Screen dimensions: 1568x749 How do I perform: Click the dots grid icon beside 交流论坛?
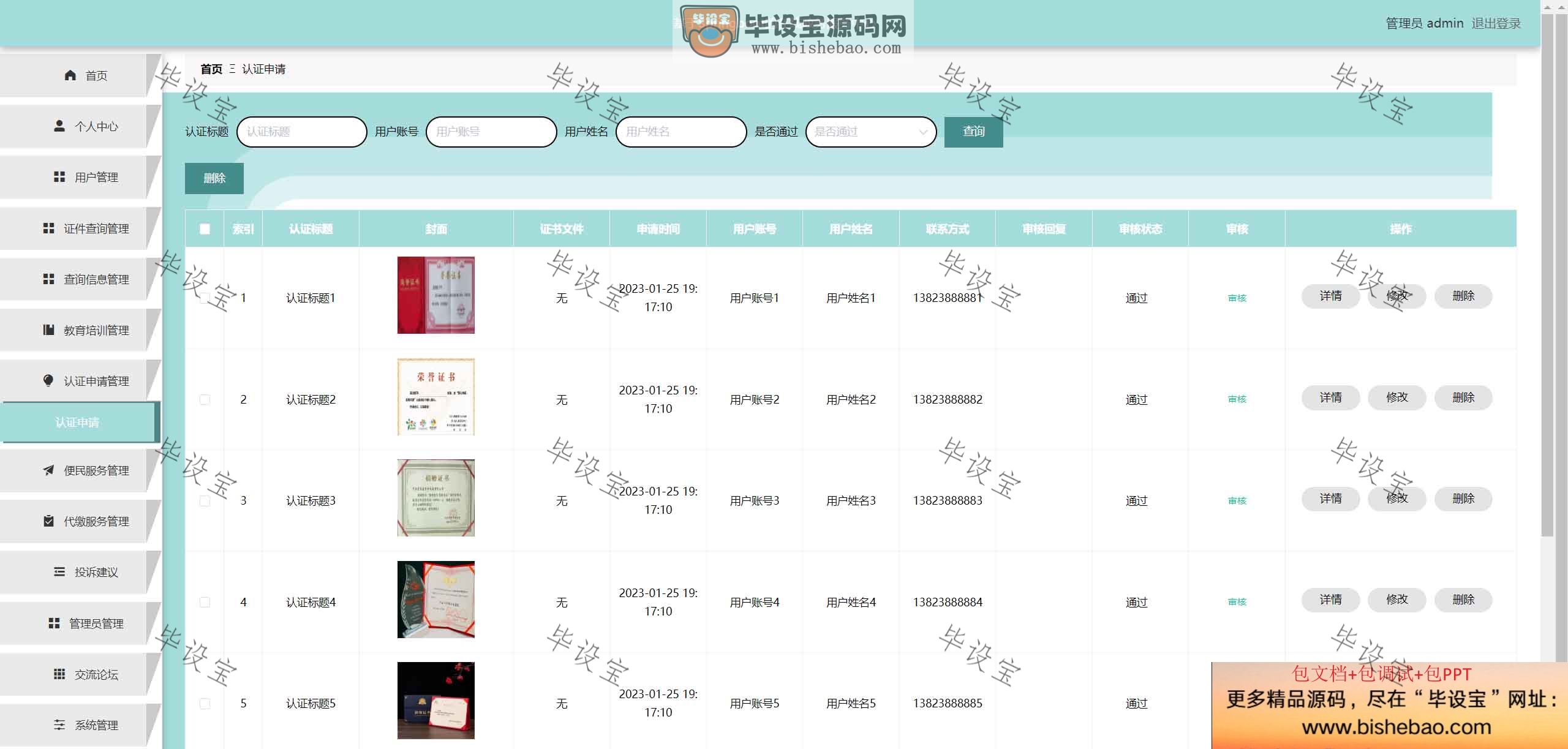(x=59, y=674)
